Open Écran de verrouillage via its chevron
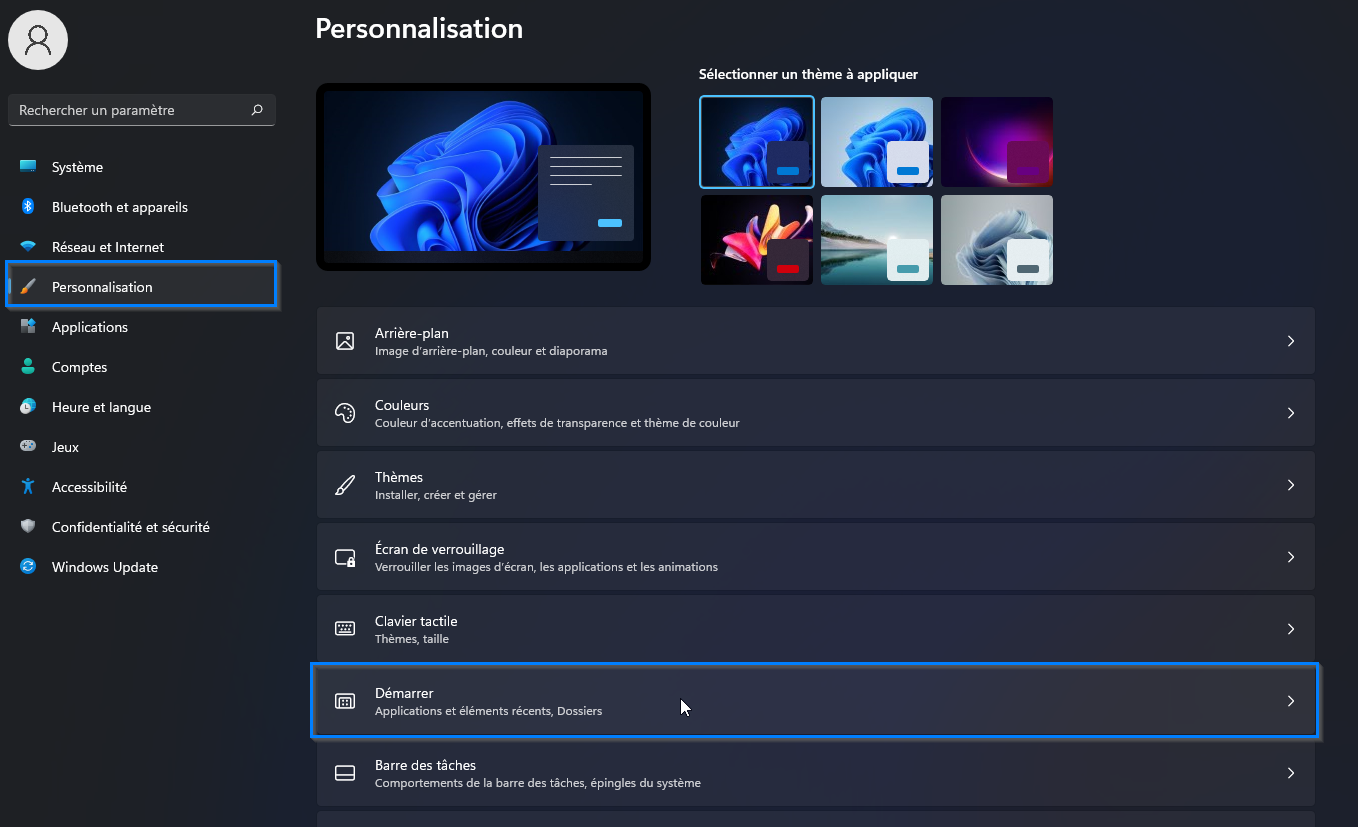The width and height of the screenshot is (1358, 827). 1291,557
